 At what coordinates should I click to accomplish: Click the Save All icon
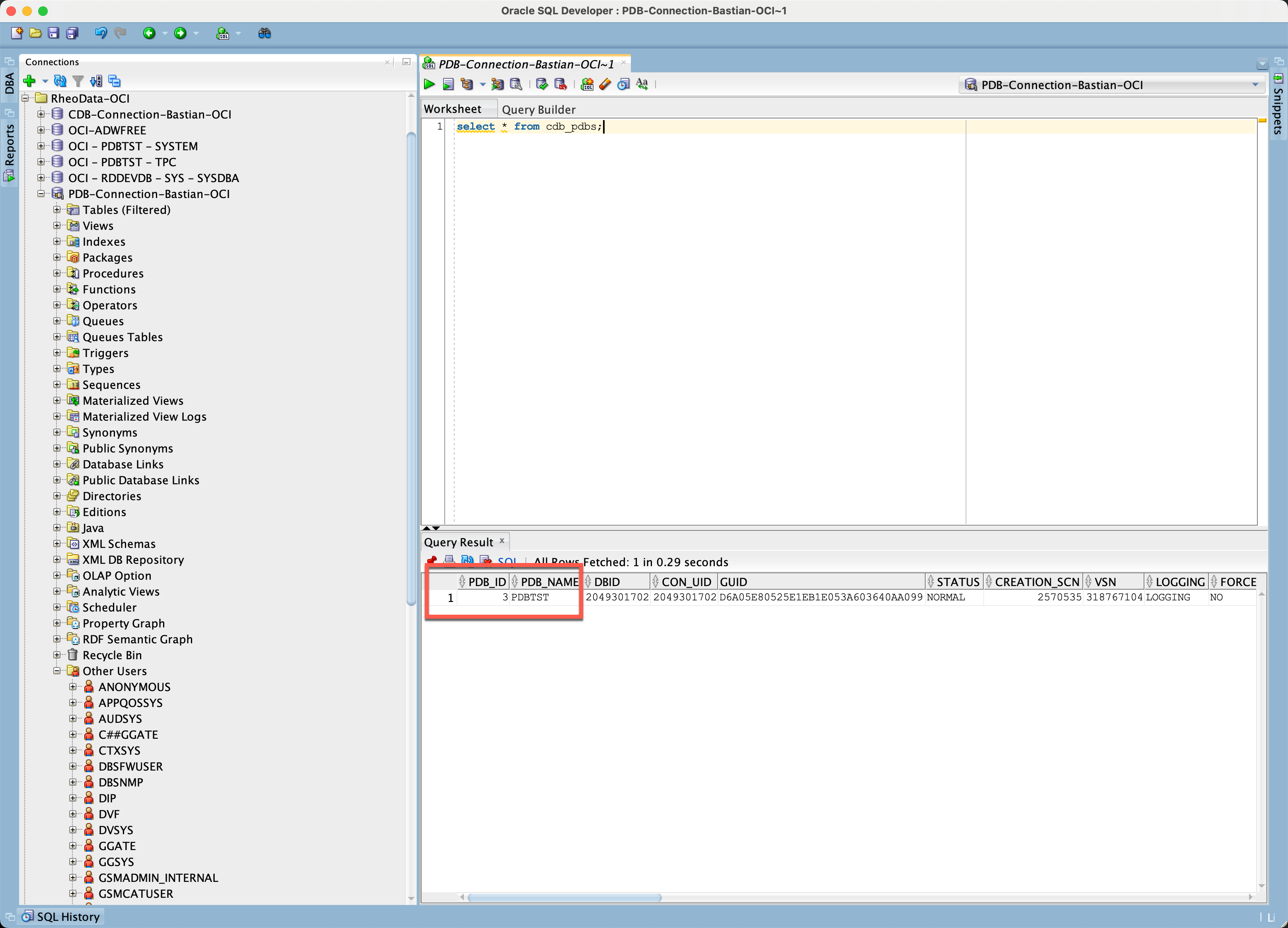click(x=72, y=33)
